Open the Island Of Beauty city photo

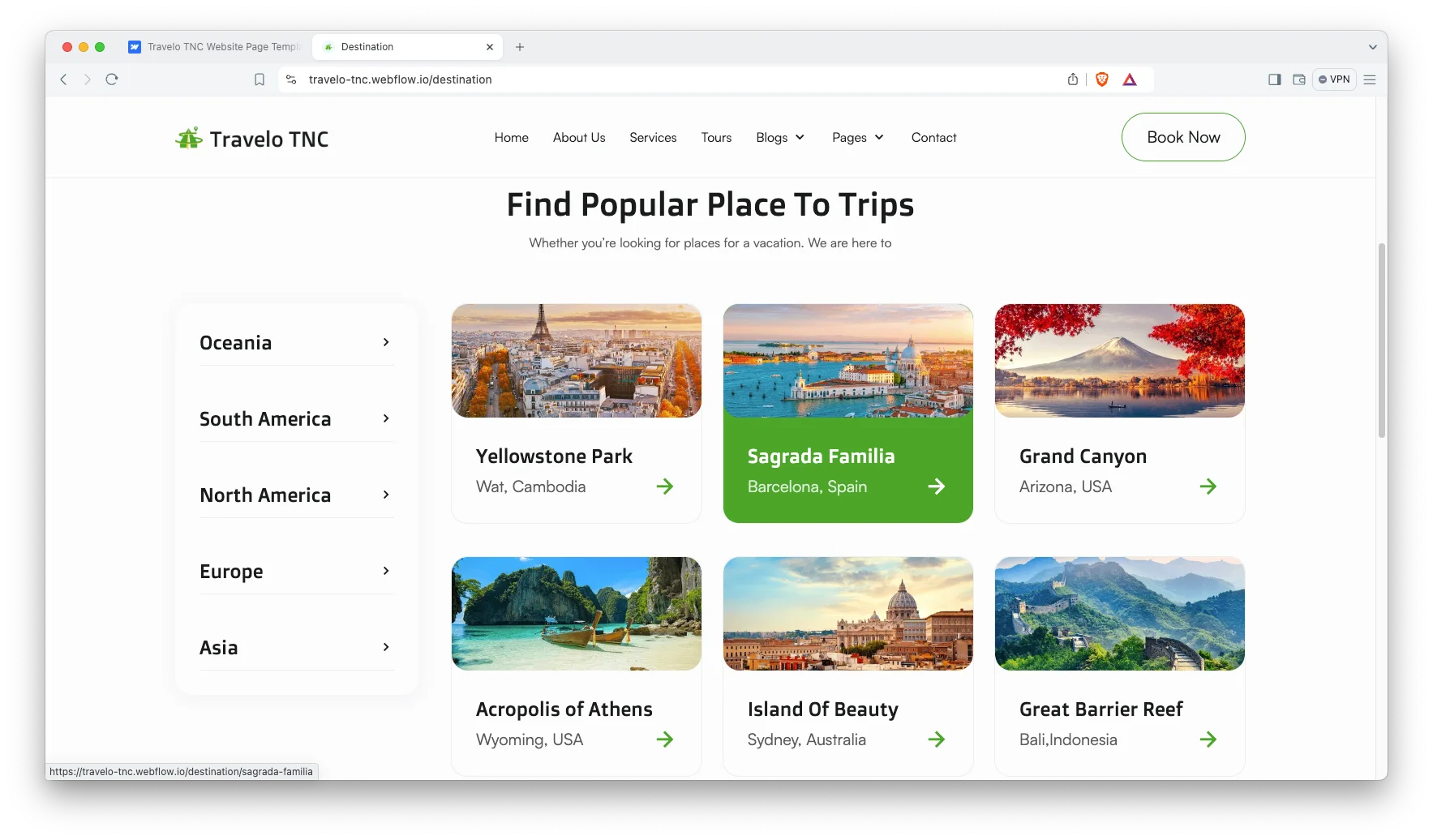click(848, 614)
